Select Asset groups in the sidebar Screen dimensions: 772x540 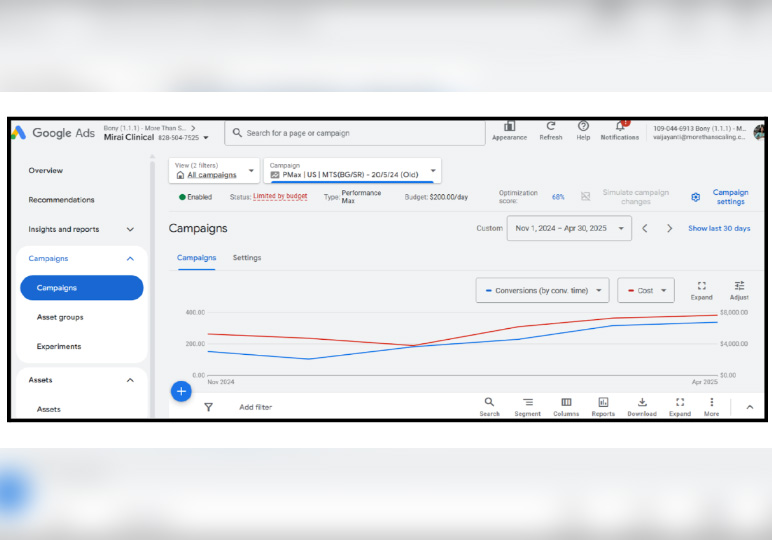point(60,317)
